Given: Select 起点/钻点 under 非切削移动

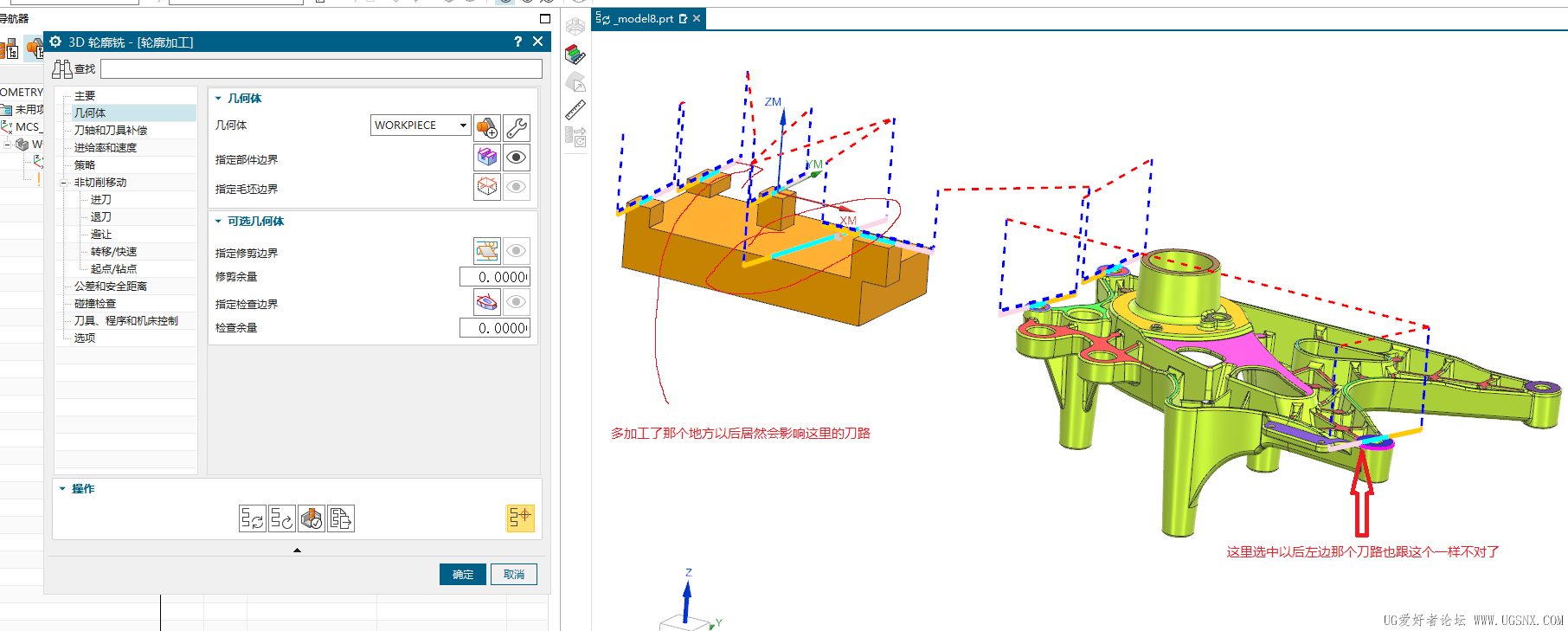Looking at the screenshot, I should click(114, 269).
